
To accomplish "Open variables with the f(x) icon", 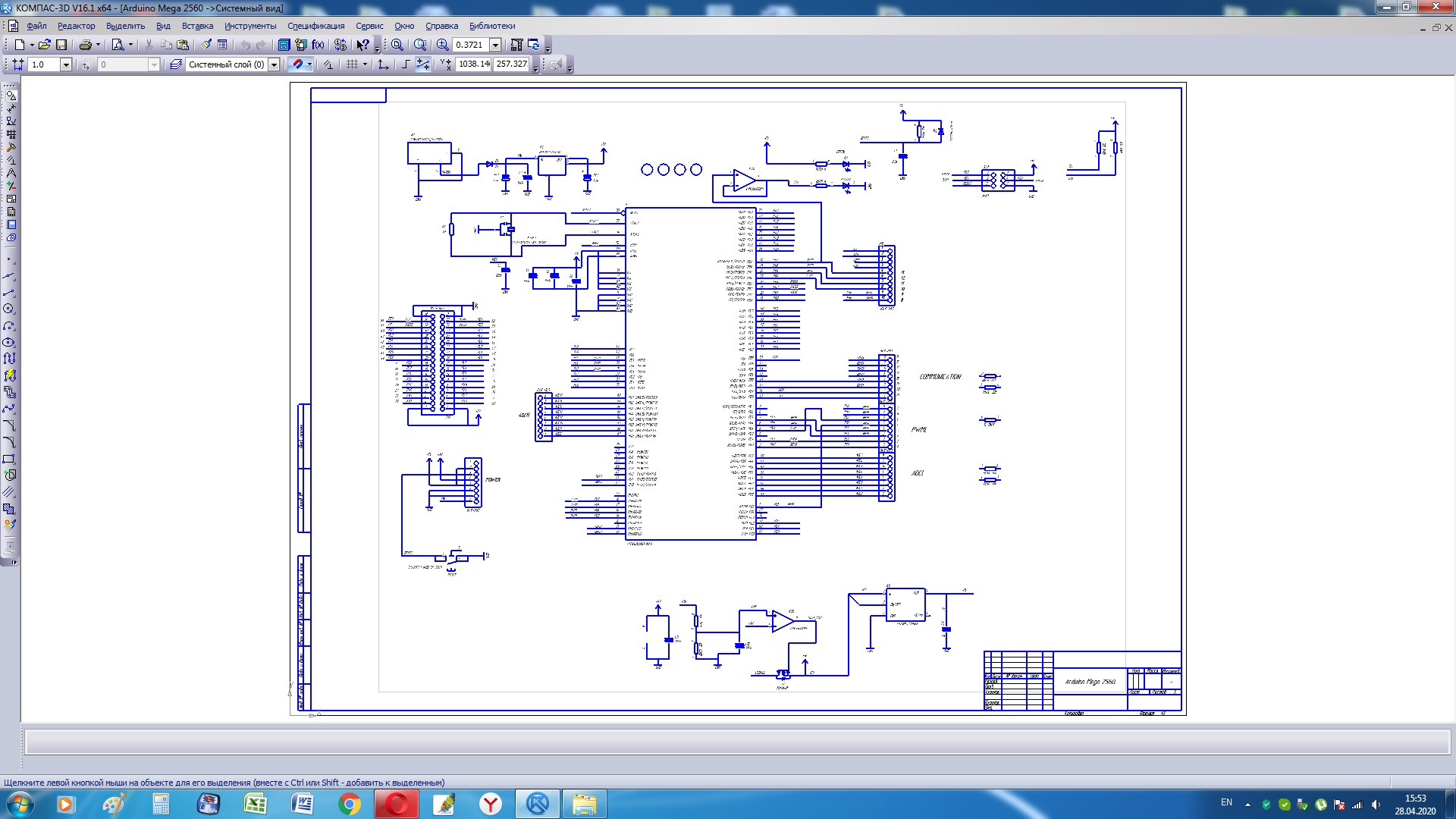I will (318, 45).
